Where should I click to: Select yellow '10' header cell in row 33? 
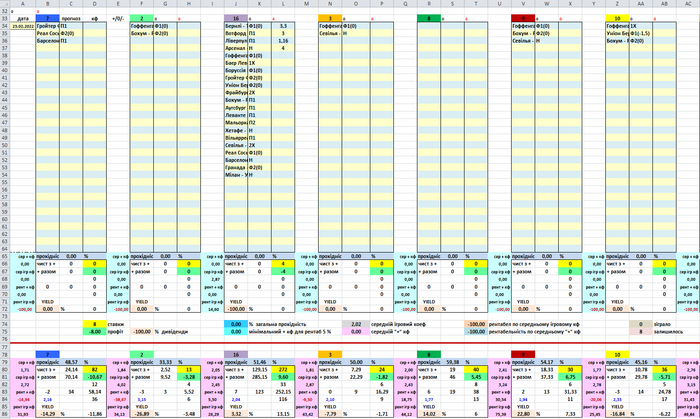click(617, 19)
